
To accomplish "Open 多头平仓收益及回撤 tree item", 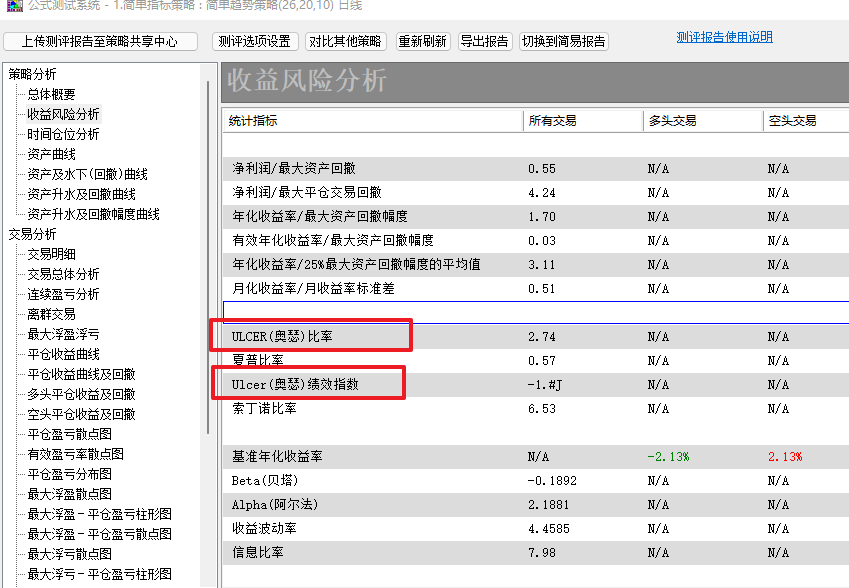I will [x=82, y=394].
